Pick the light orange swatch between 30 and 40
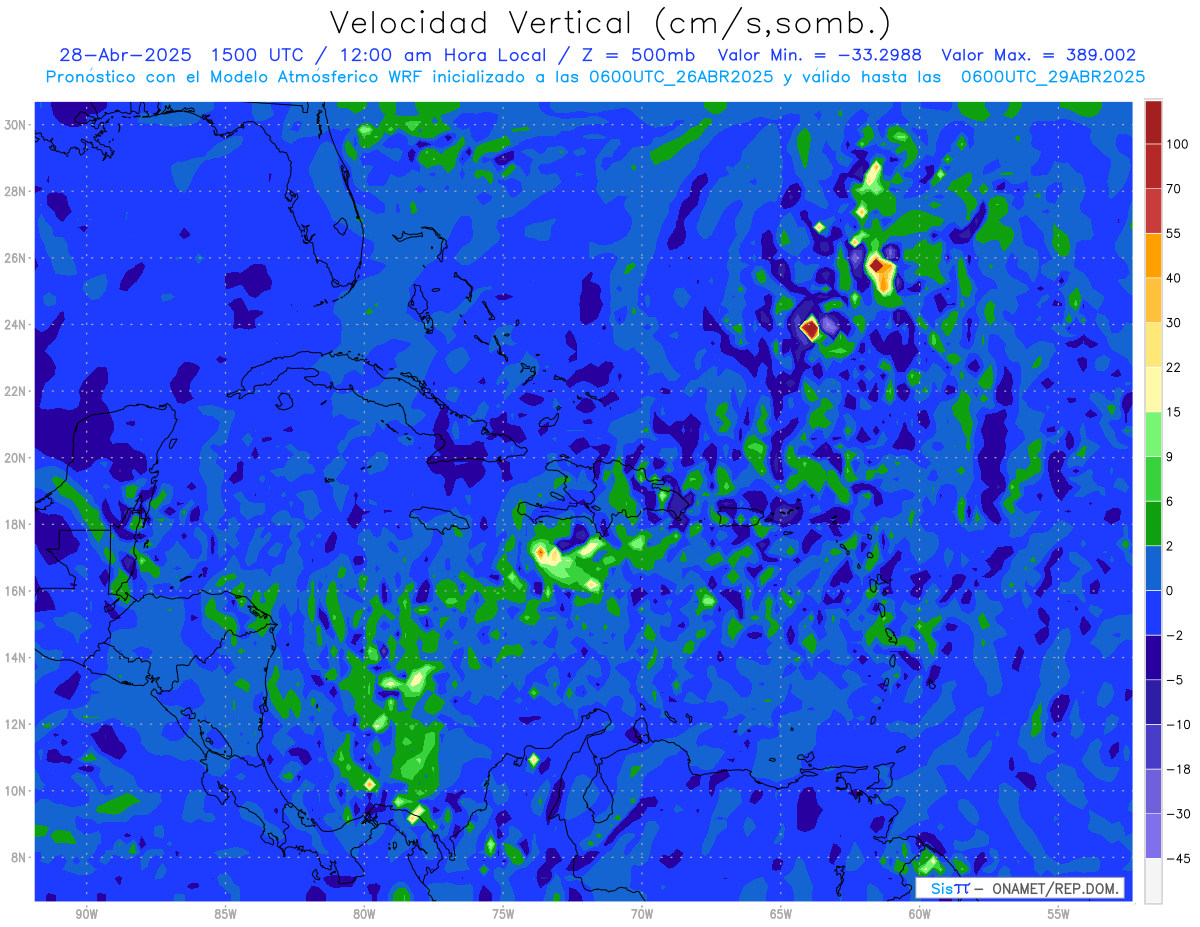The image size is (1200, 927). 1154,299
